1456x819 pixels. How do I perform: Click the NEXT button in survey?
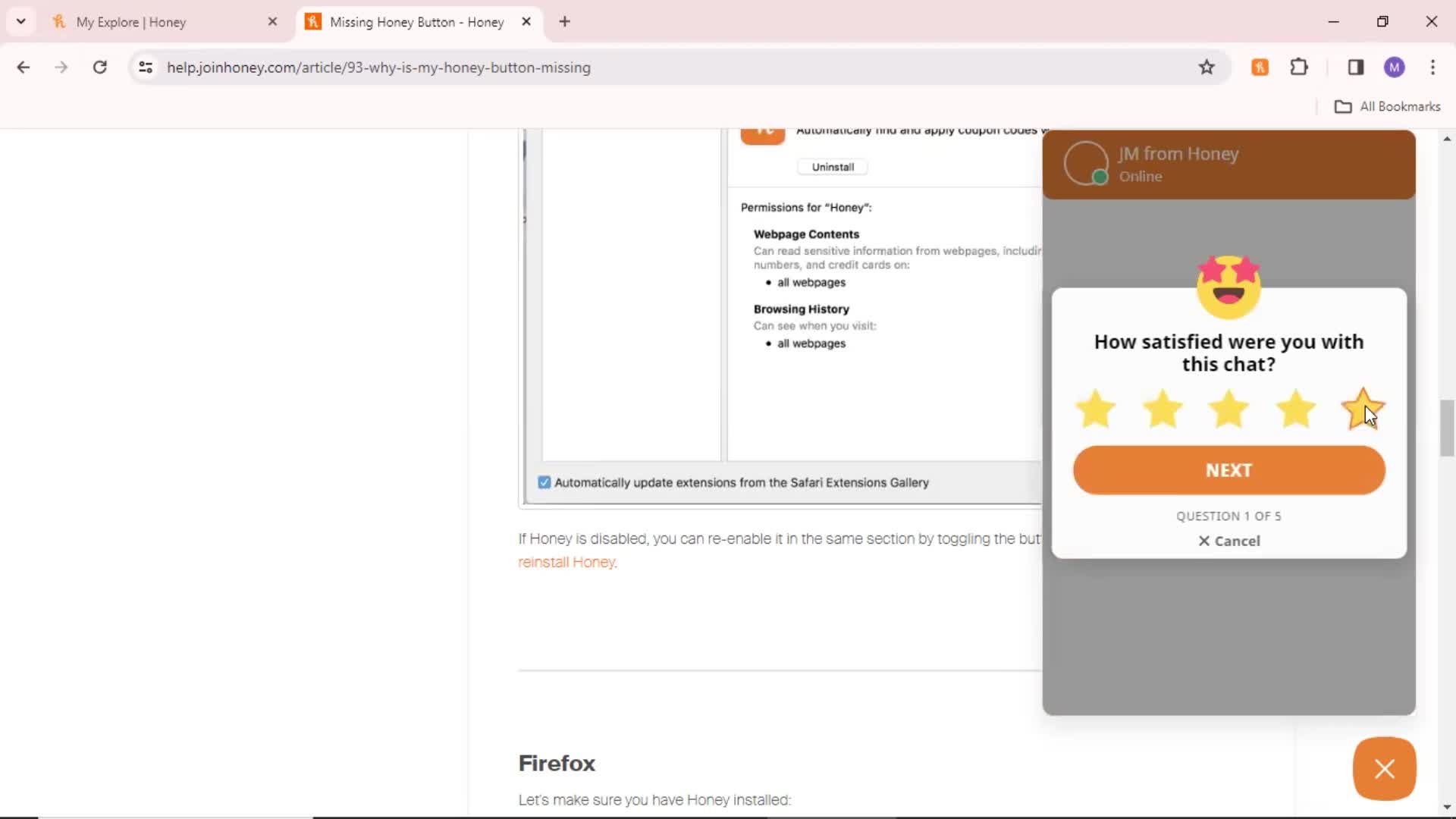point(1228,470)
